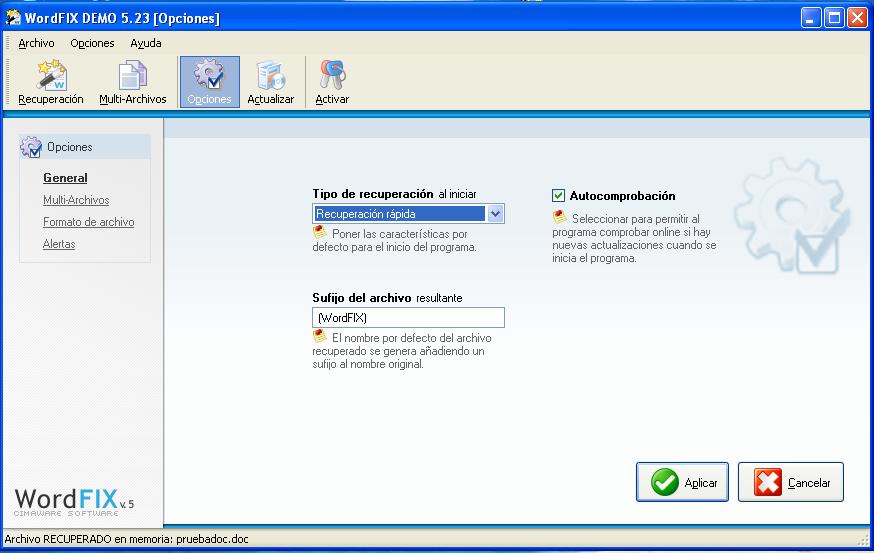Click the Aplicar button

[x=682, y=482]
